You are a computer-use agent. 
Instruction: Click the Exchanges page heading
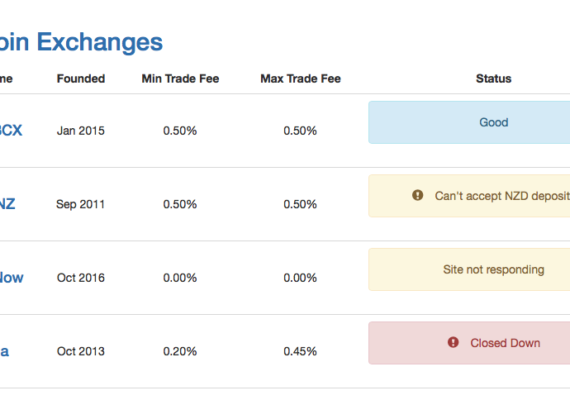pyautogui.click(x=81, y=42)
